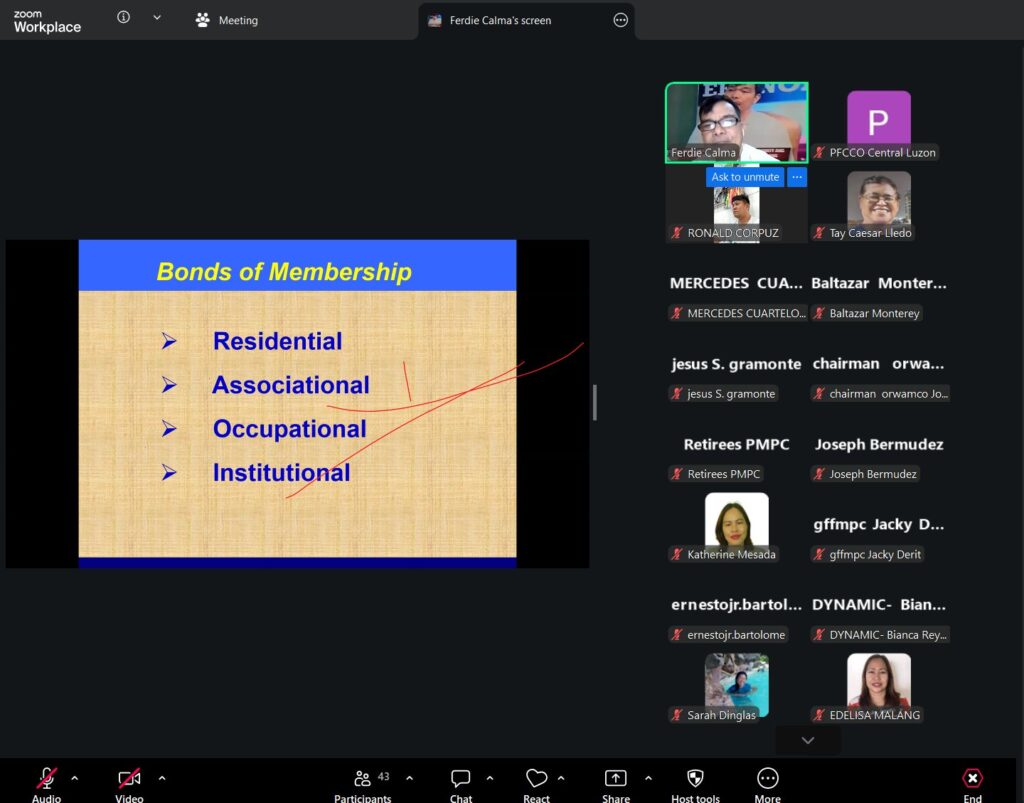
Task: Open Host tools shield icon
Action: pos(695,779)
